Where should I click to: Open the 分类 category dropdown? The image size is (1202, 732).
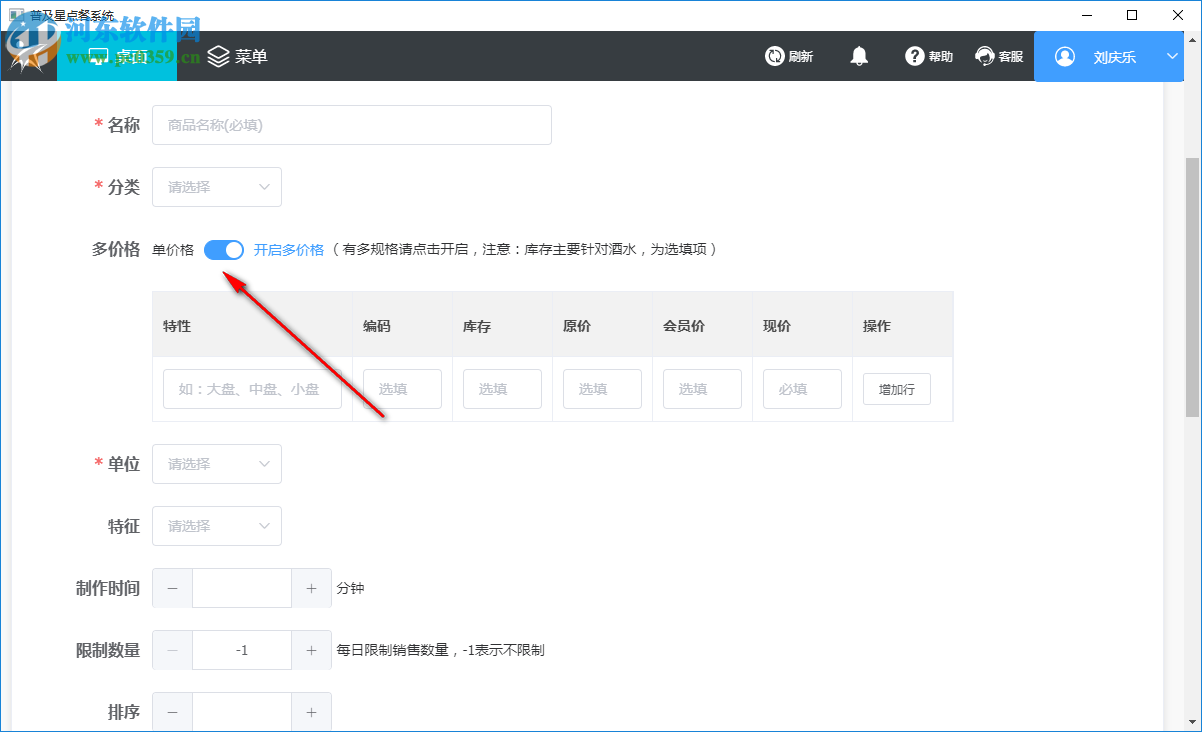[x=216, y=187]
